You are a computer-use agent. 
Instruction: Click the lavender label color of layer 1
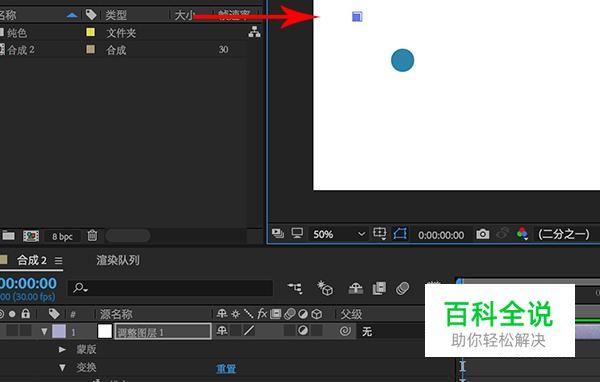59,331
